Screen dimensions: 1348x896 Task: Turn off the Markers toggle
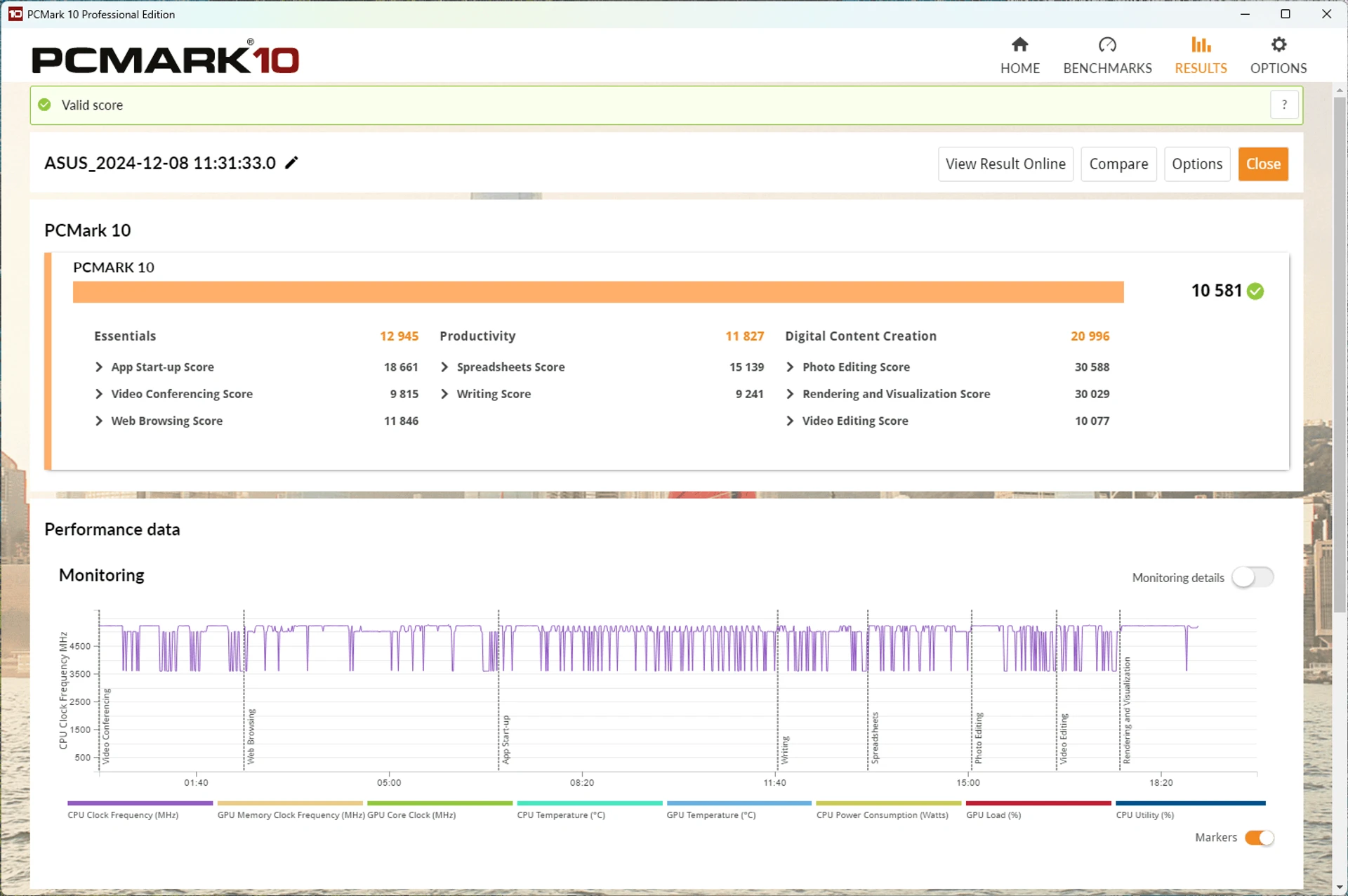click(1260, 838)
